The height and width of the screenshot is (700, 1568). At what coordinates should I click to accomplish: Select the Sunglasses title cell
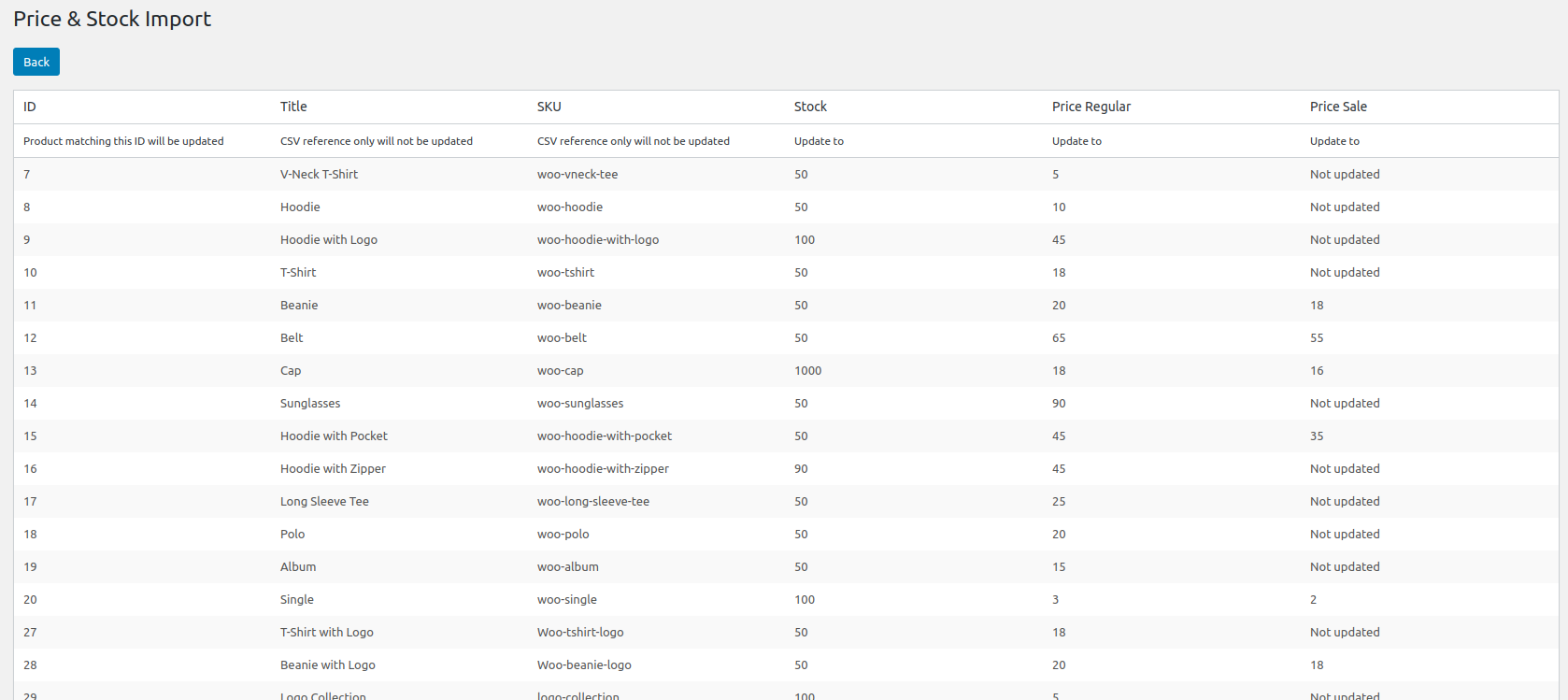[310, 403]
